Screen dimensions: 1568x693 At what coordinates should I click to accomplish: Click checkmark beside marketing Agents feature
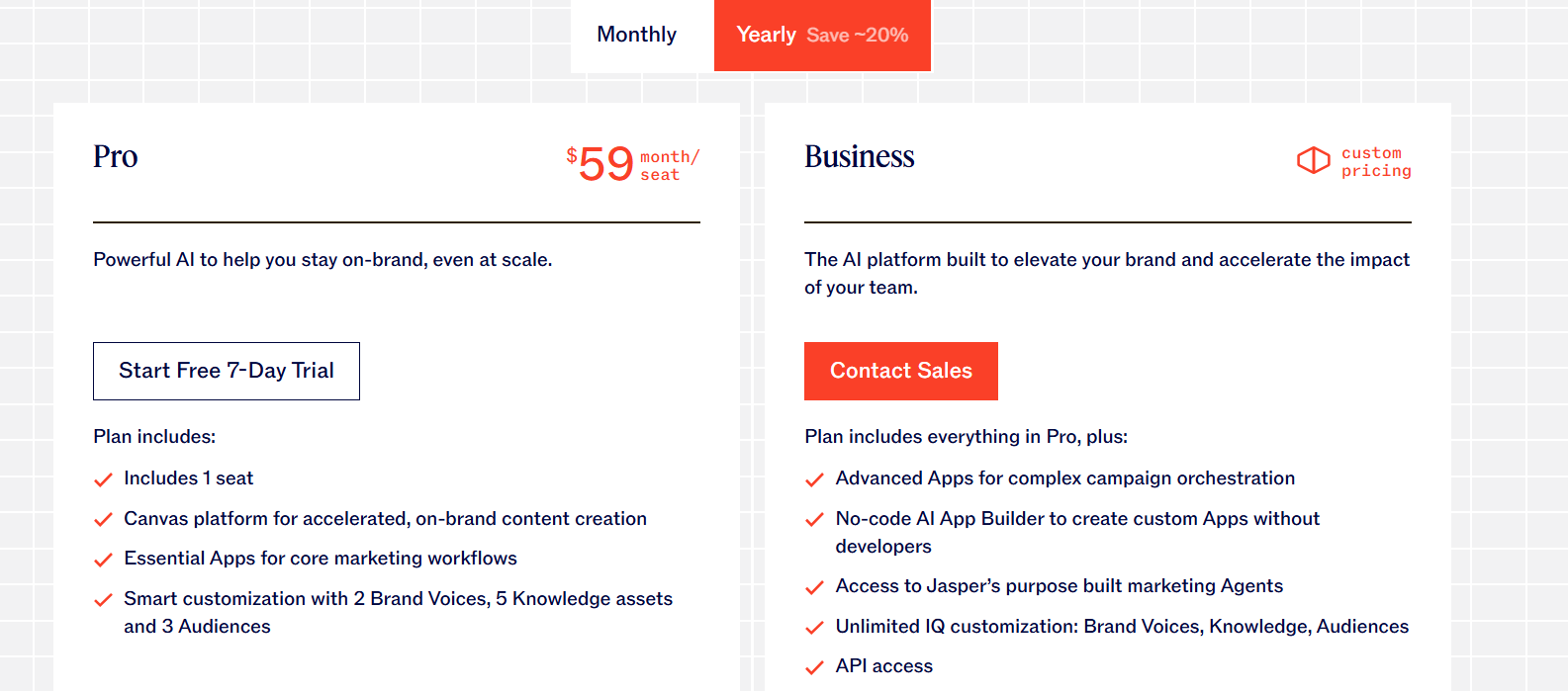pos(814,588)
